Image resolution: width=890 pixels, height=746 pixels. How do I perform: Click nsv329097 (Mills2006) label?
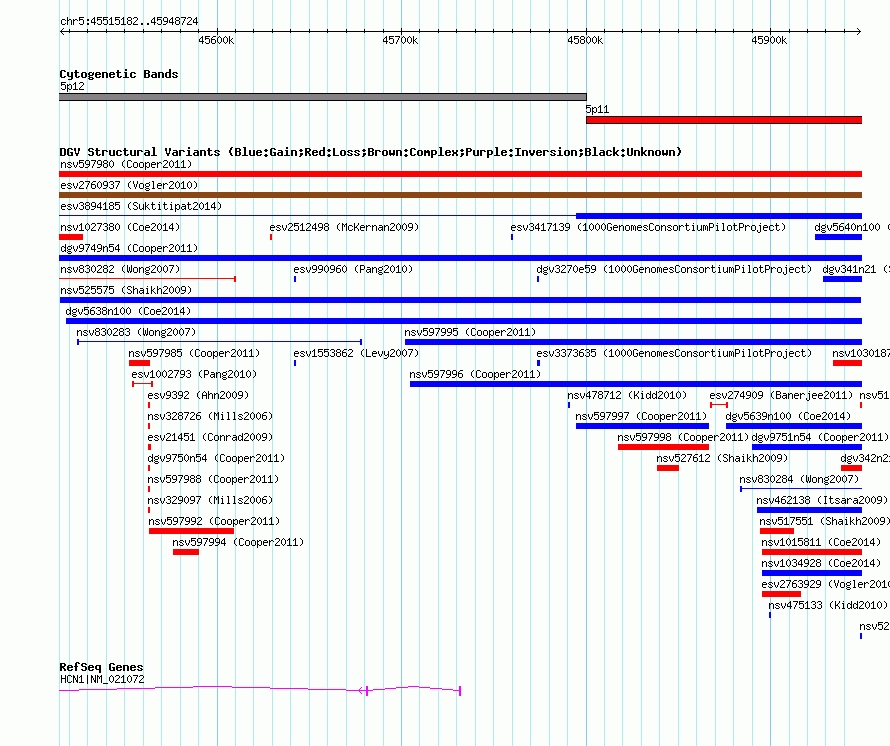click(x=210, y=501)
